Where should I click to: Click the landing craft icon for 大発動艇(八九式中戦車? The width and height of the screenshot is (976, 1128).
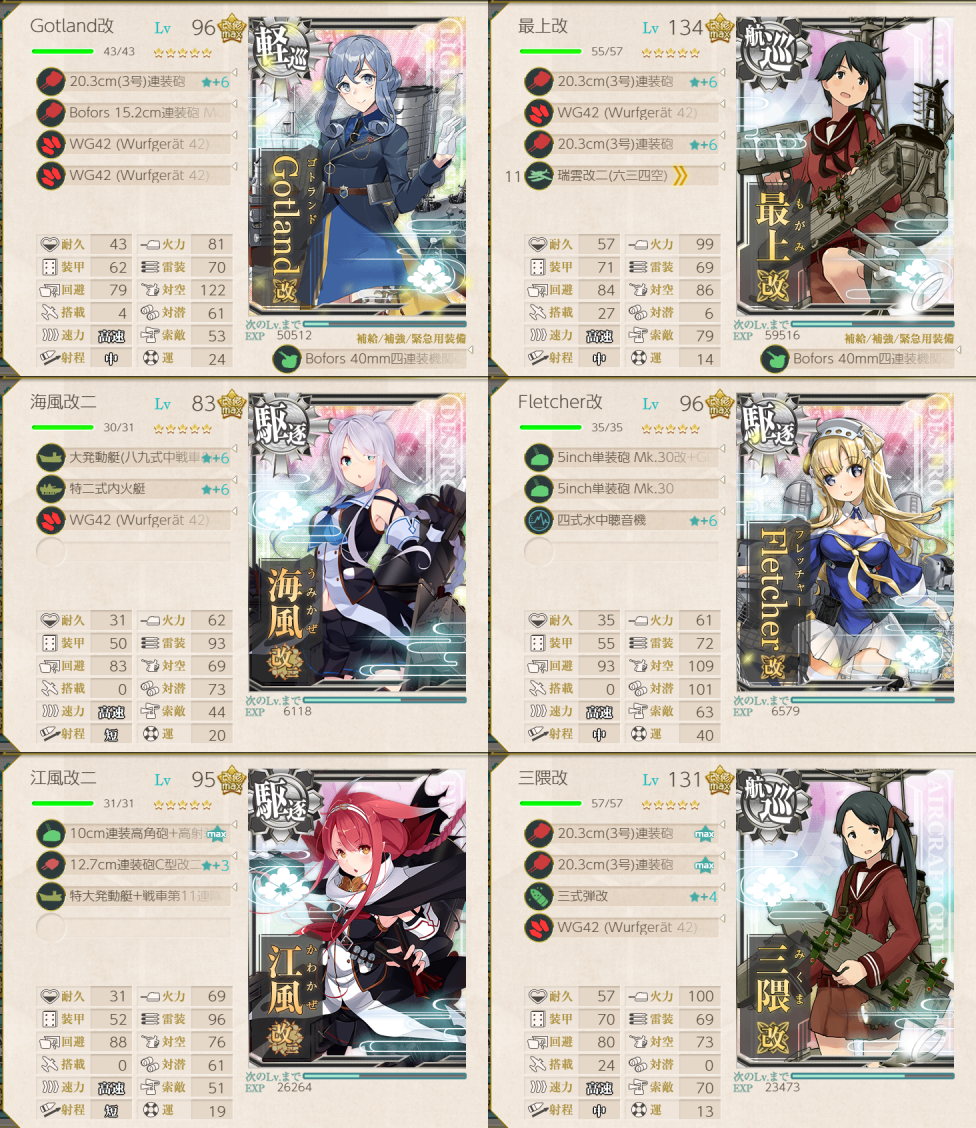click(50, 458)
